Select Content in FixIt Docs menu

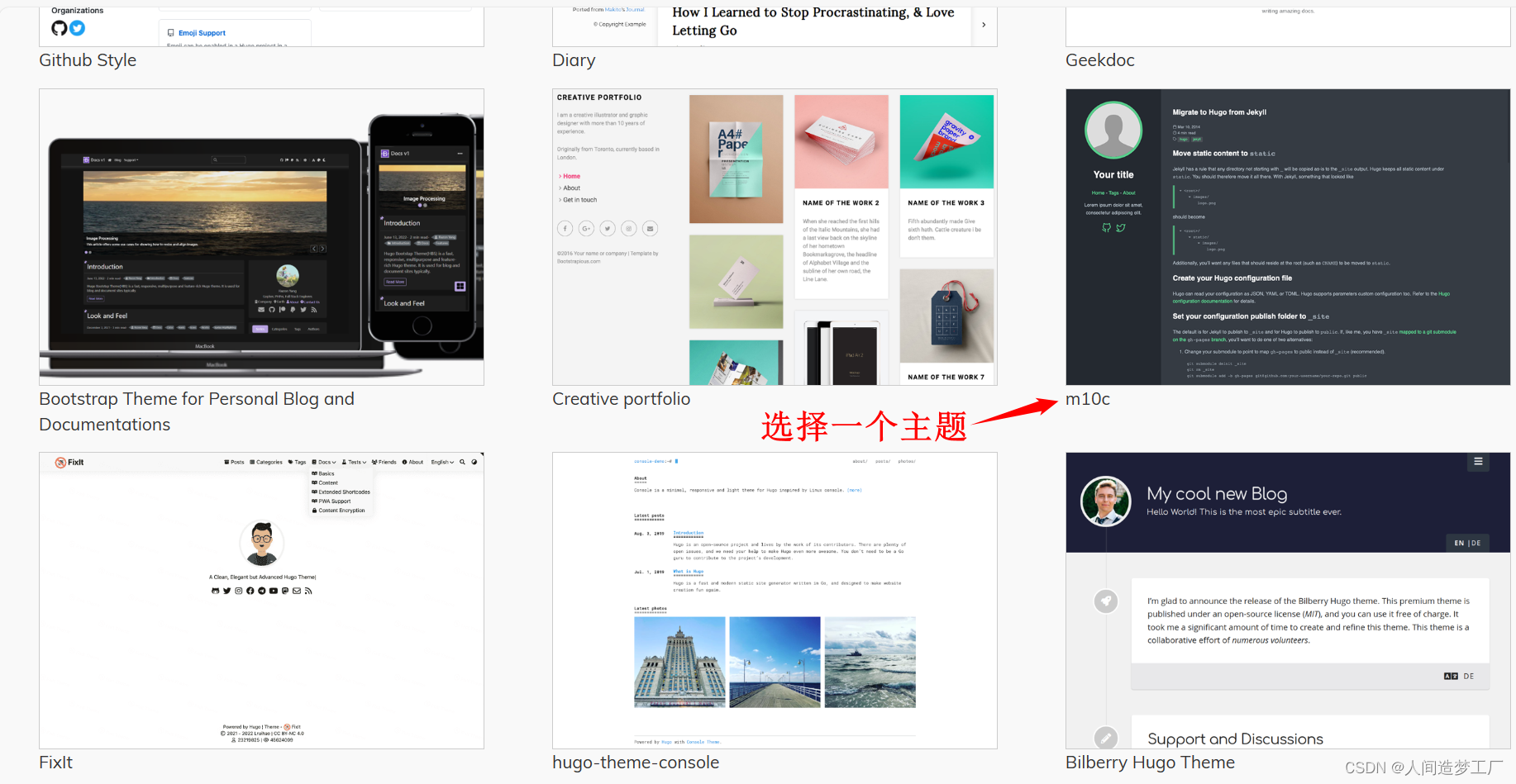(x=325, y=482)
